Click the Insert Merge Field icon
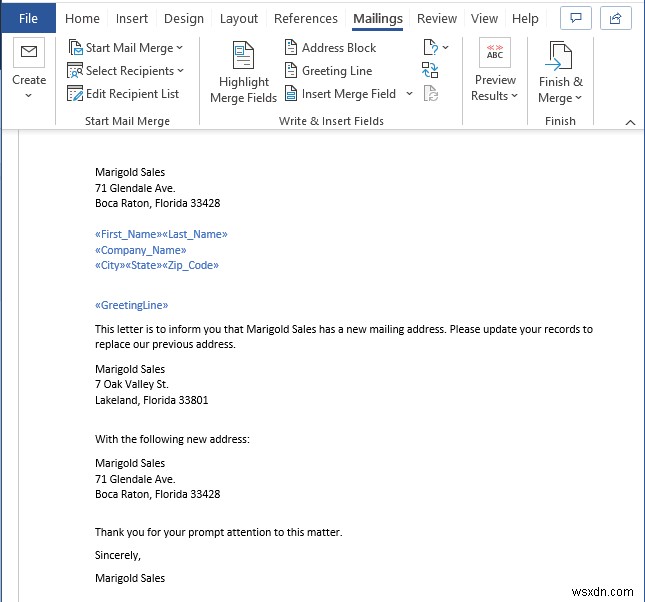This screenshot has height=602, width=645. coord(291,94)
